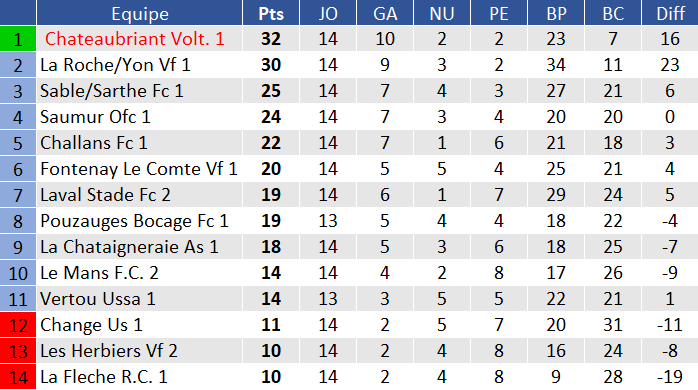The height and width of the screenshot is (390, 698).
Task: Select the BP column header
Action: click(x=556, y=13)
